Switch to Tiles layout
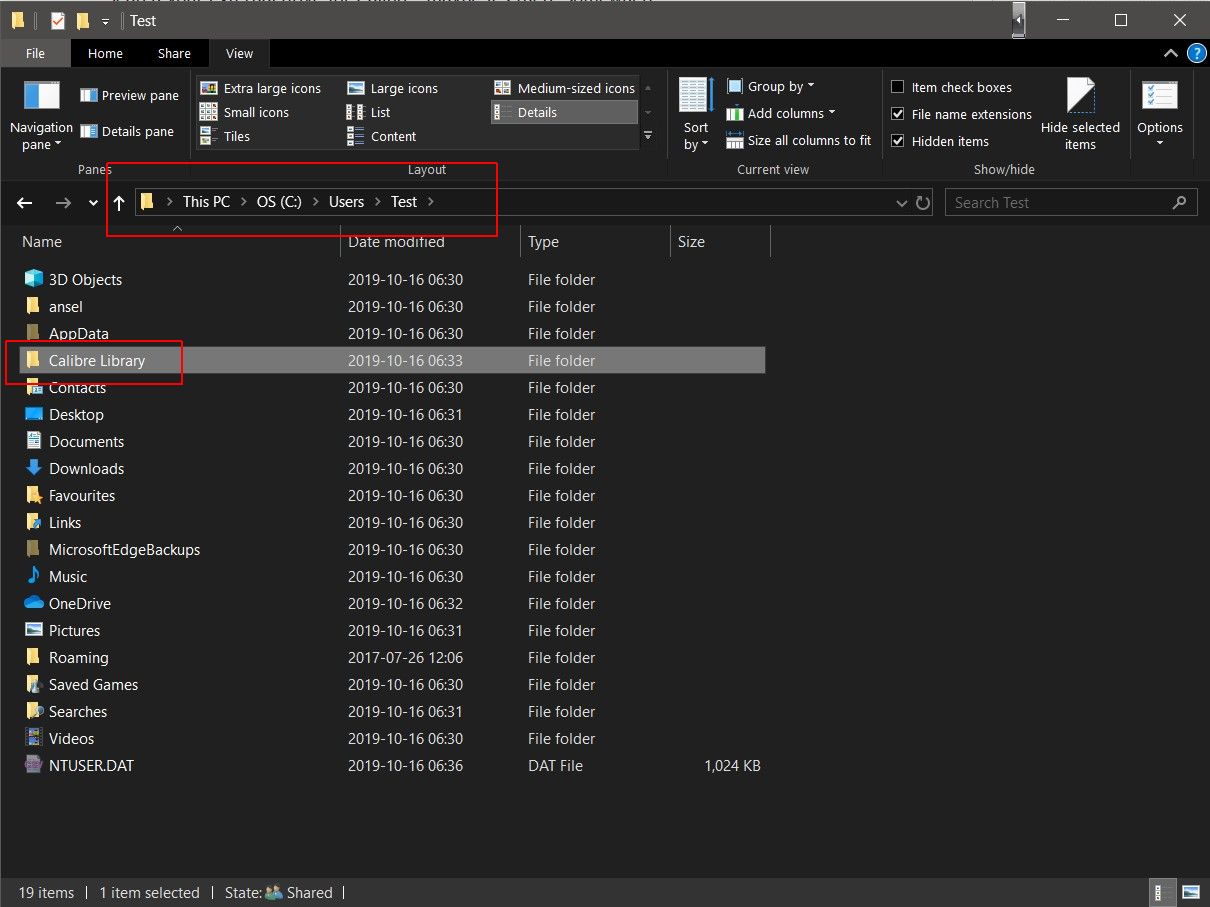The width and height of the screenshot is (1210, 907). [x=224, y=136]
